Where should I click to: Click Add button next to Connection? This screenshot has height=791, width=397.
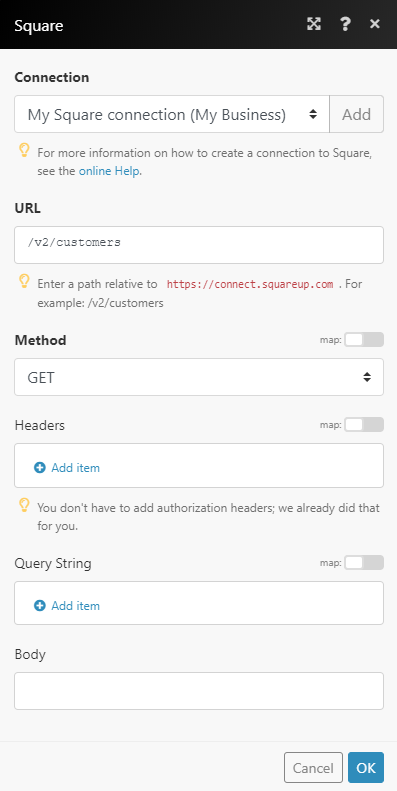point(357,115)
